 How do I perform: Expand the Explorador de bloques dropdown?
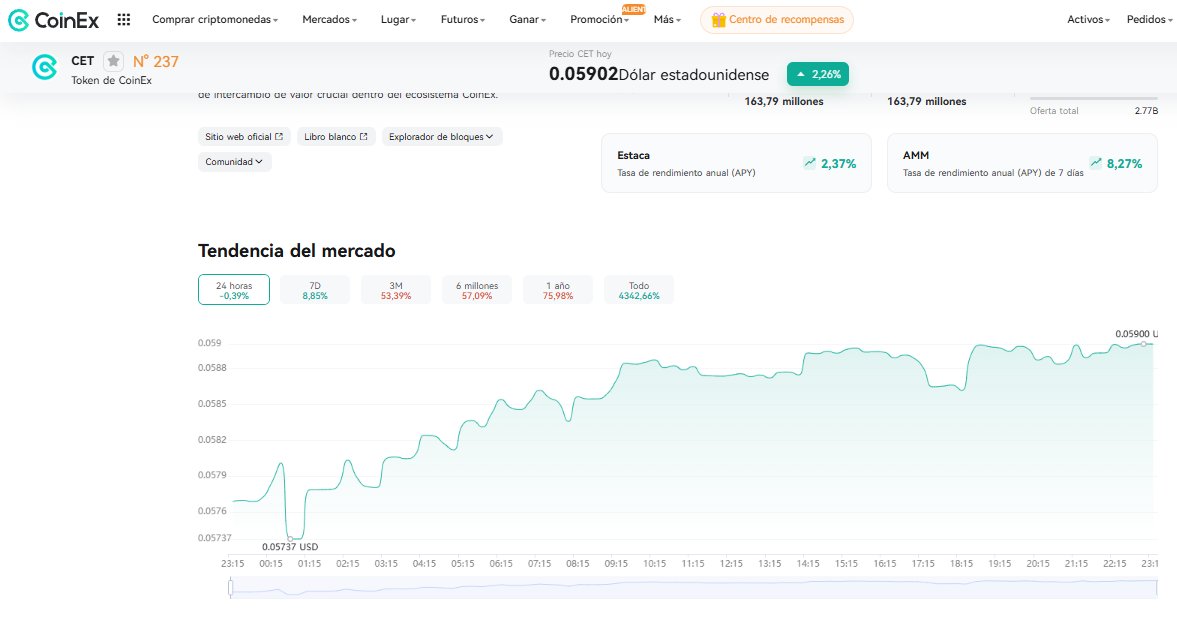(x=441, y=136)
